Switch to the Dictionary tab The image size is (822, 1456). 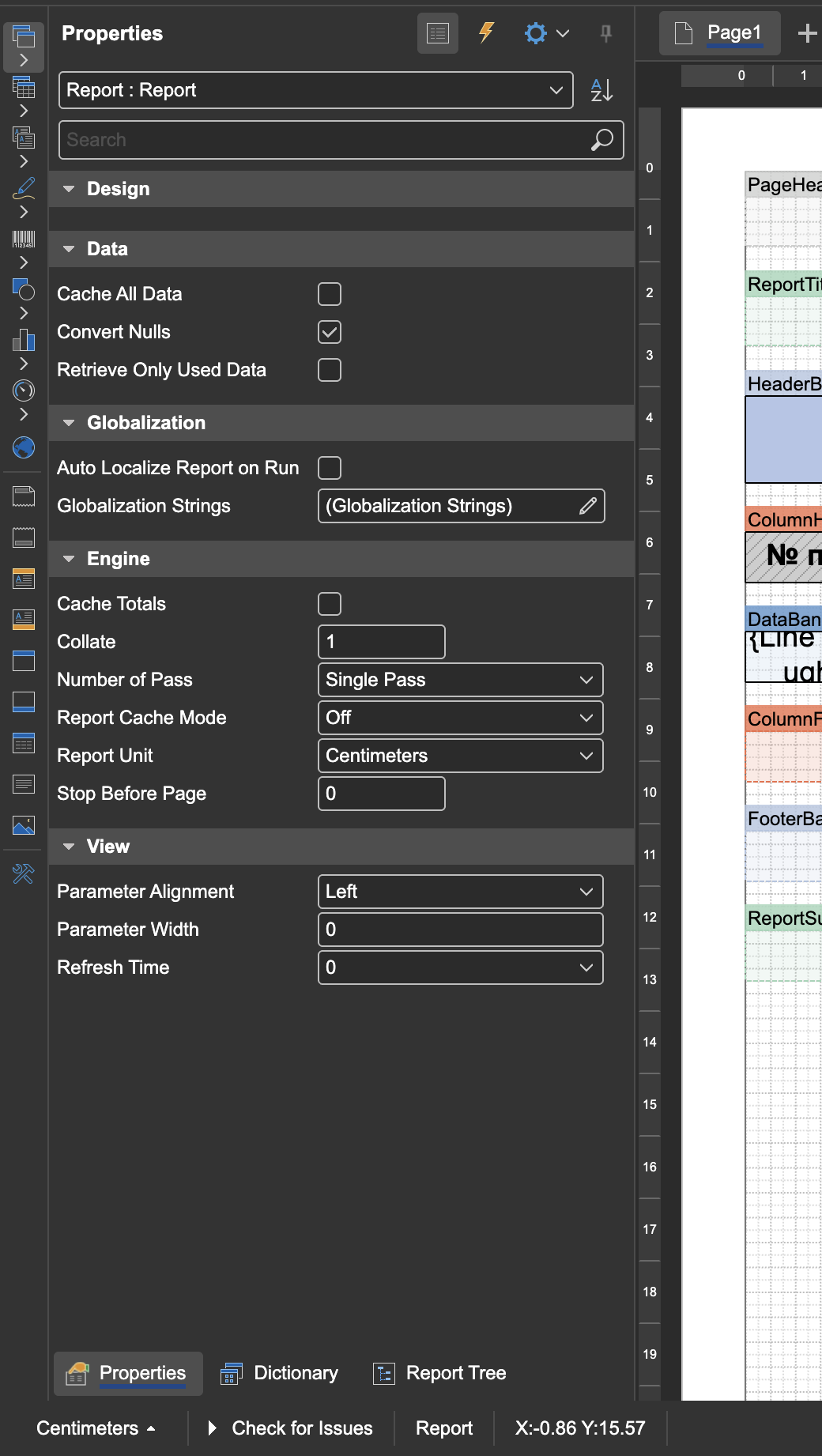click(x=280, y=1374)
